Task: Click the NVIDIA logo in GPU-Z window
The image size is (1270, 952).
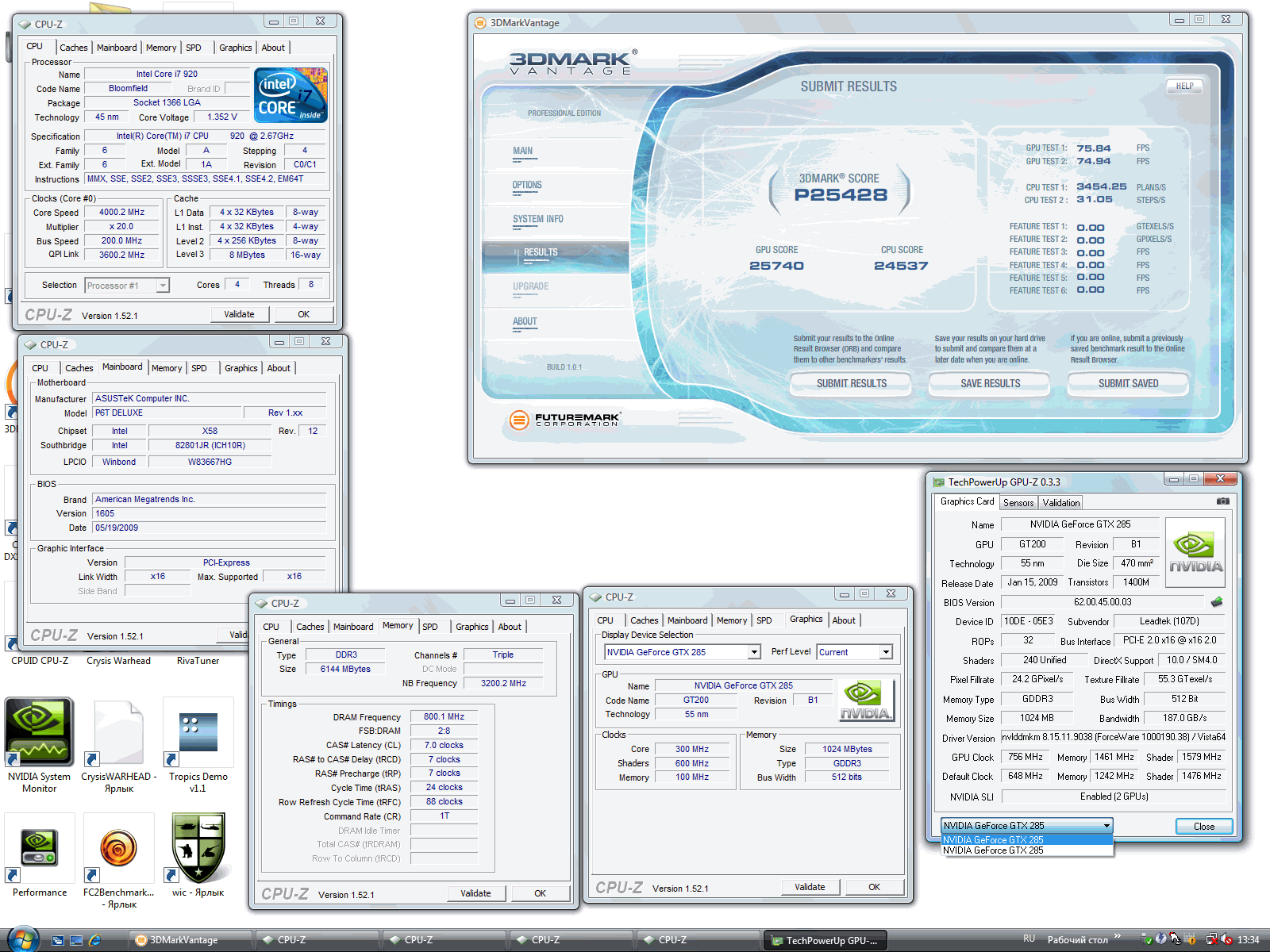Action: coord(1195,551)
